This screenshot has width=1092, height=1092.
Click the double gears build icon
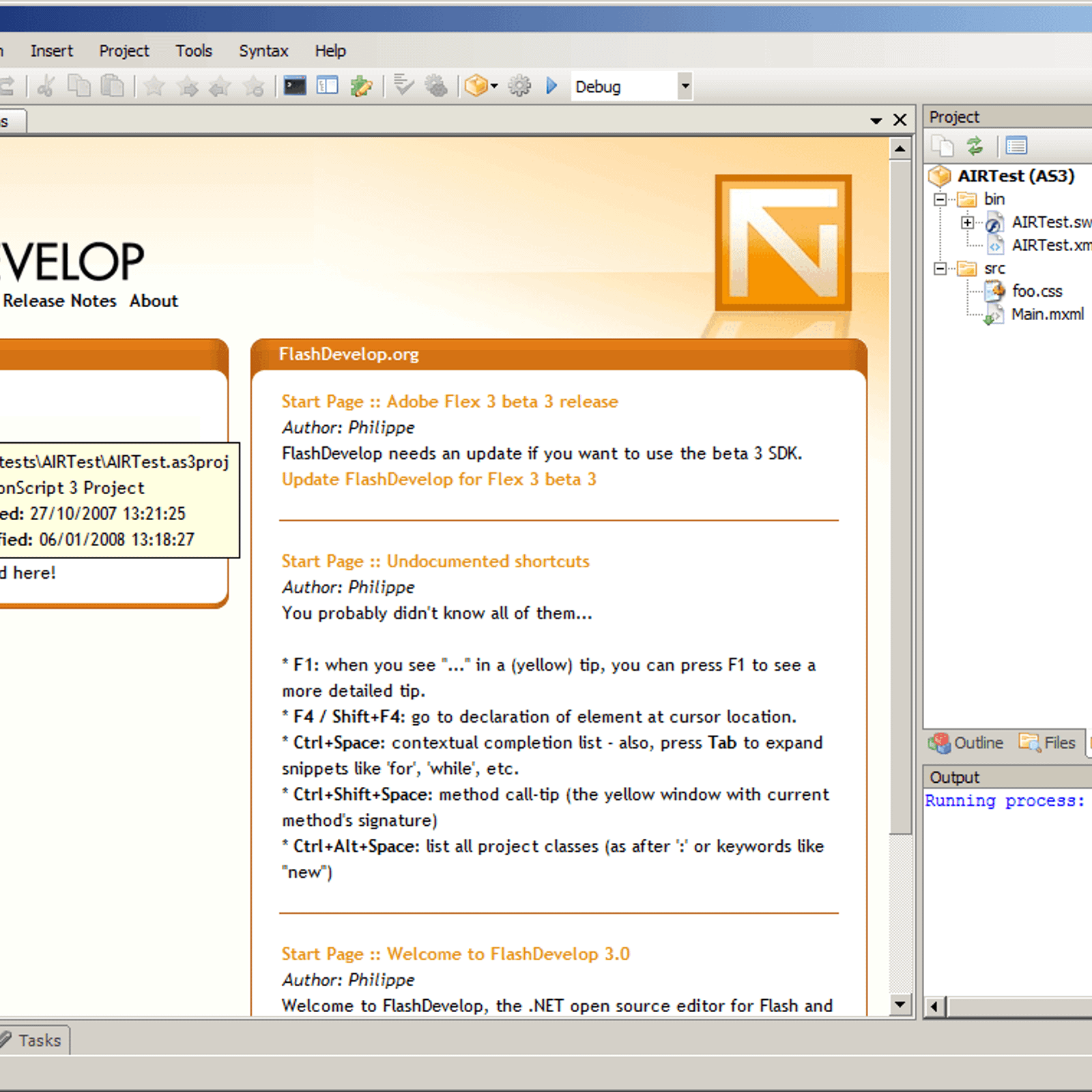437,86
